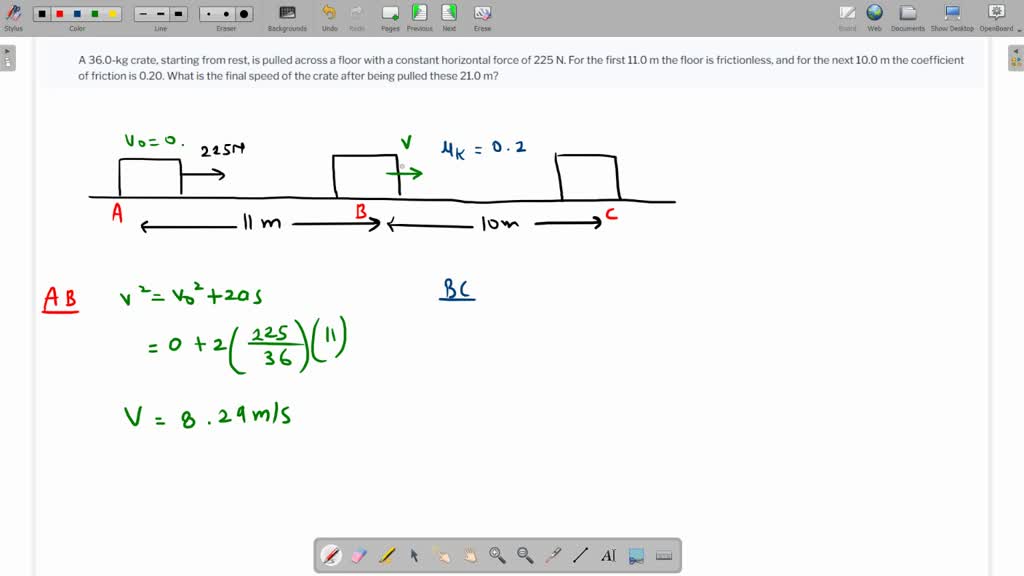Toggle the zoom-in magnifier tool
Viewport: 1024px width, 576px height.
(x=498, y=555)
